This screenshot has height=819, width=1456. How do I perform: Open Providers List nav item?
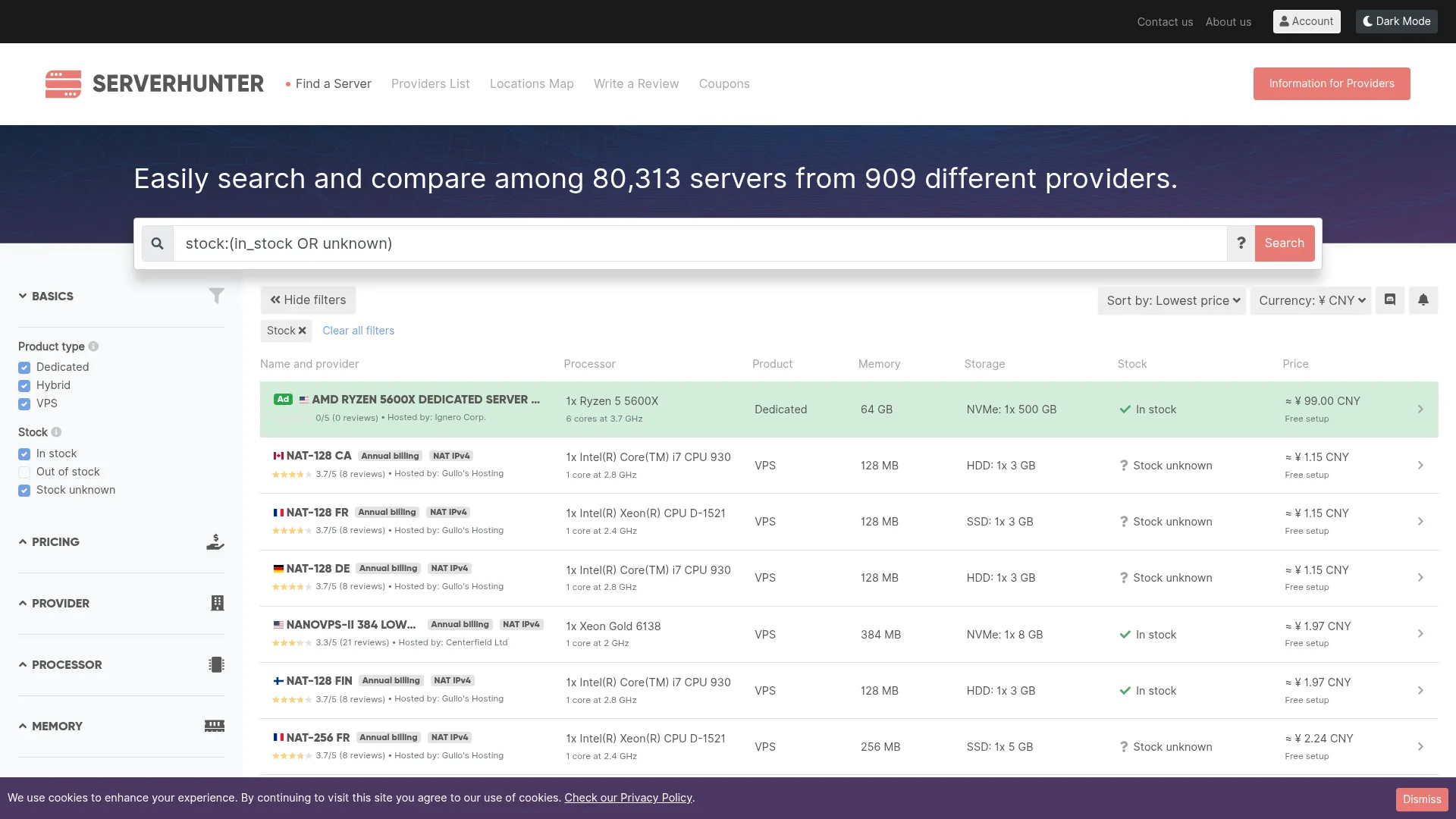pos(430,83)
